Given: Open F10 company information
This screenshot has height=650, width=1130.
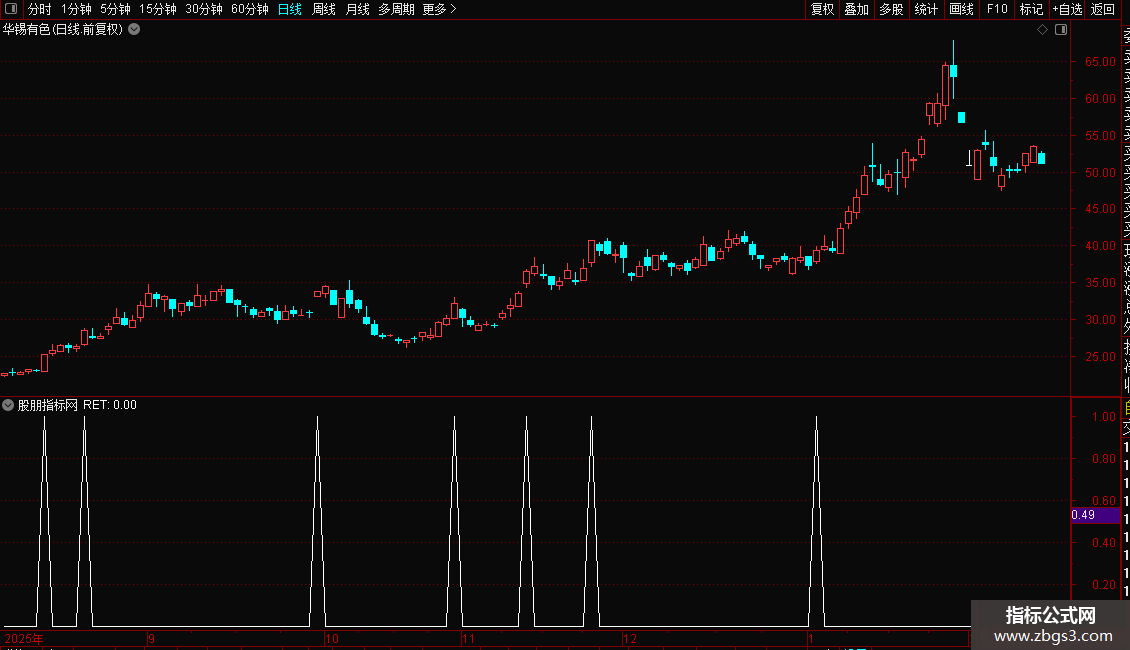Looking at the screenshot, I should [x=997, y=9].
